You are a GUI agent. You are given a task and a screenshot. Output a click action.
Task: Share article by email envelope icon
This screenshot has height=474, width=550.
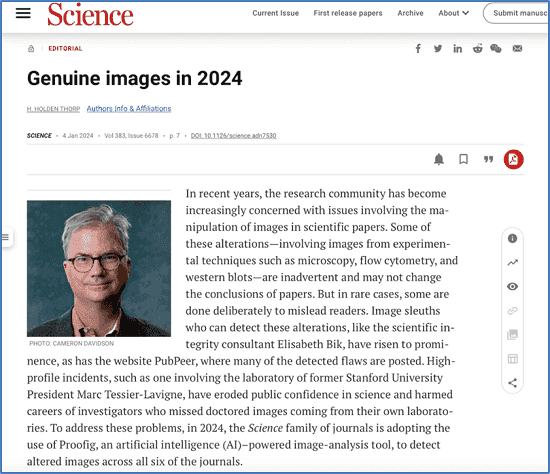pos(517,48)
